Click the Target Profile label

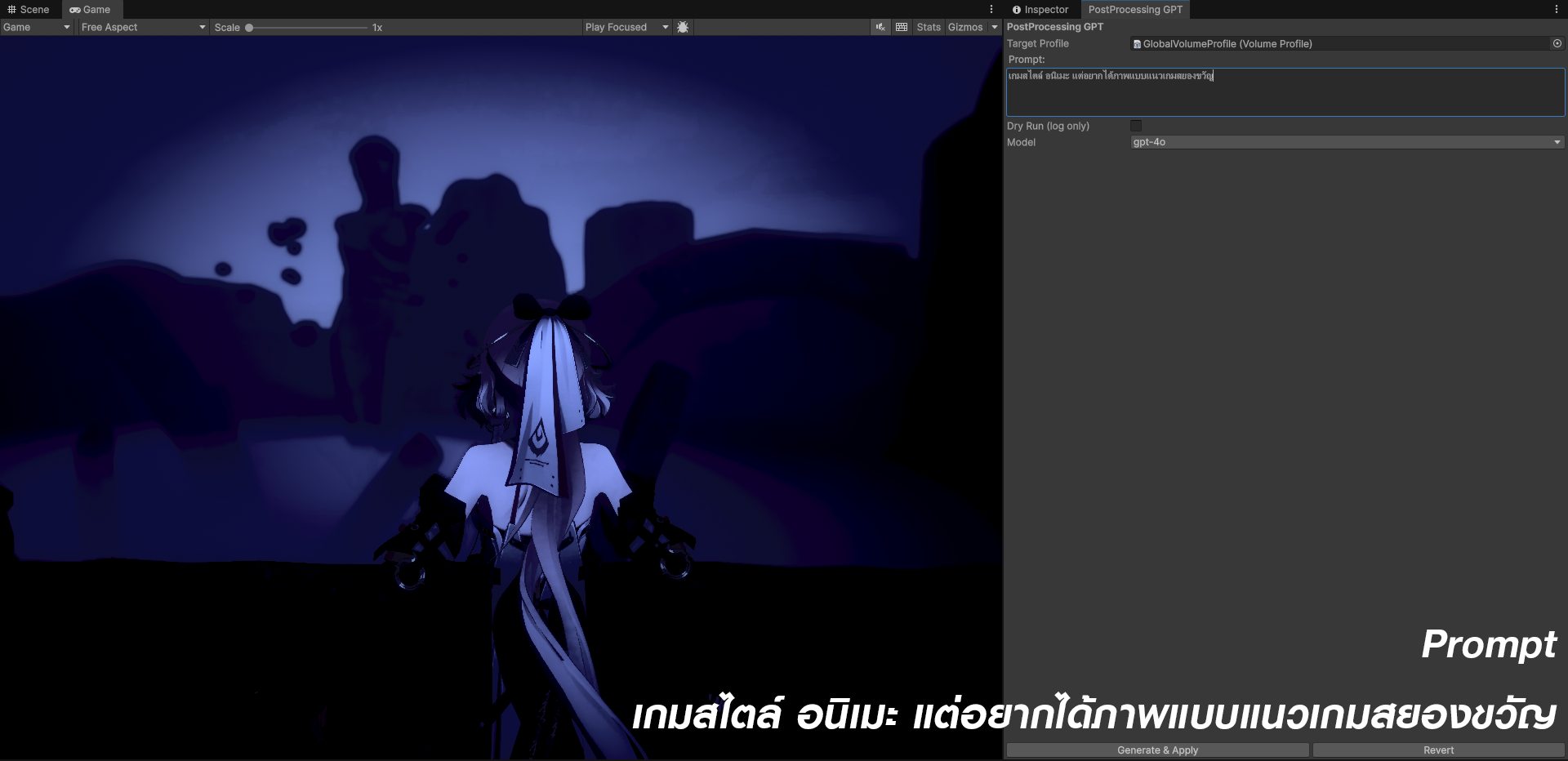(1037, 43)
